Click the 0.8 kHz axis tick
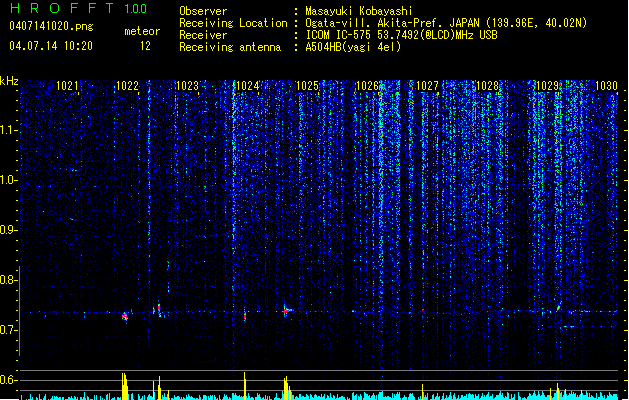Viewport: 629px width, 400px height. (x=9, y=280)
